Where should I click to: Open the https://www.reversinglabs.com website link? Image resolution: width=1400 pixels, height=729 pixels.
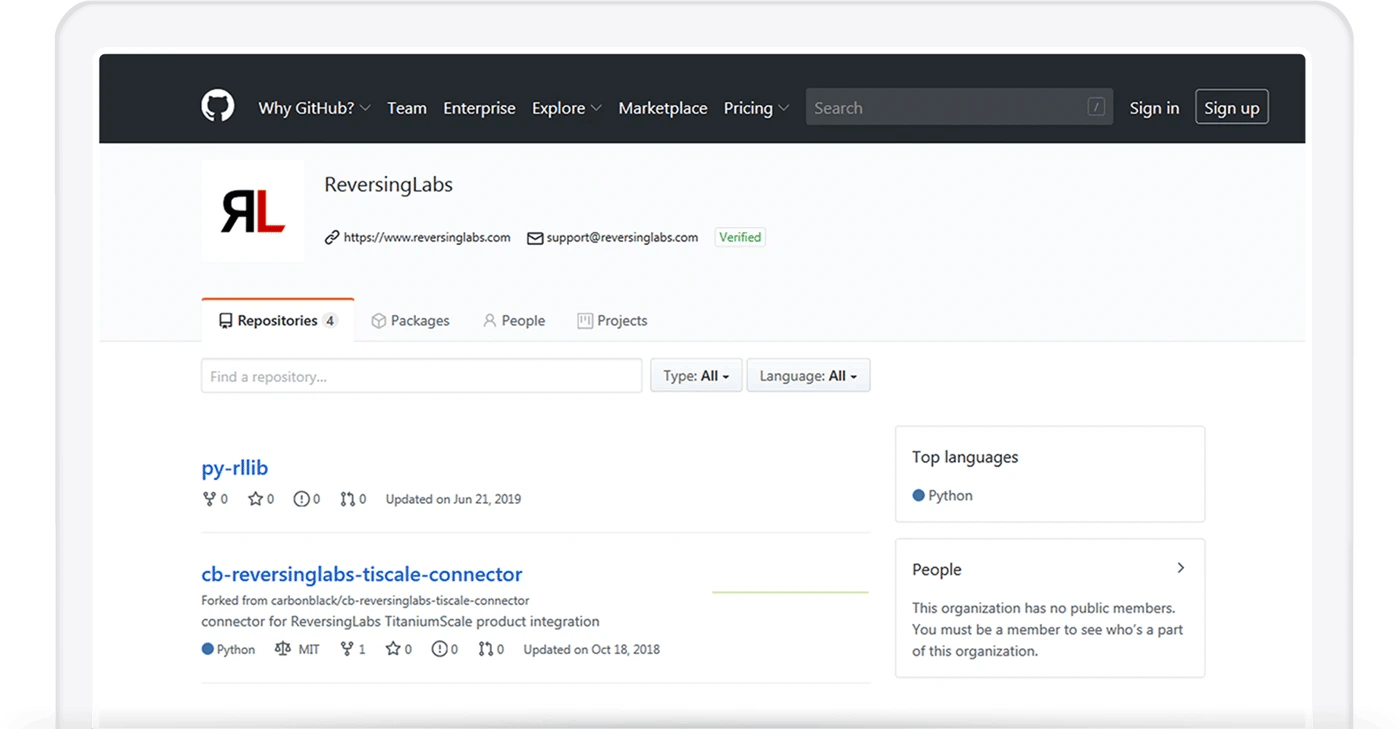[x=427, y=238]
